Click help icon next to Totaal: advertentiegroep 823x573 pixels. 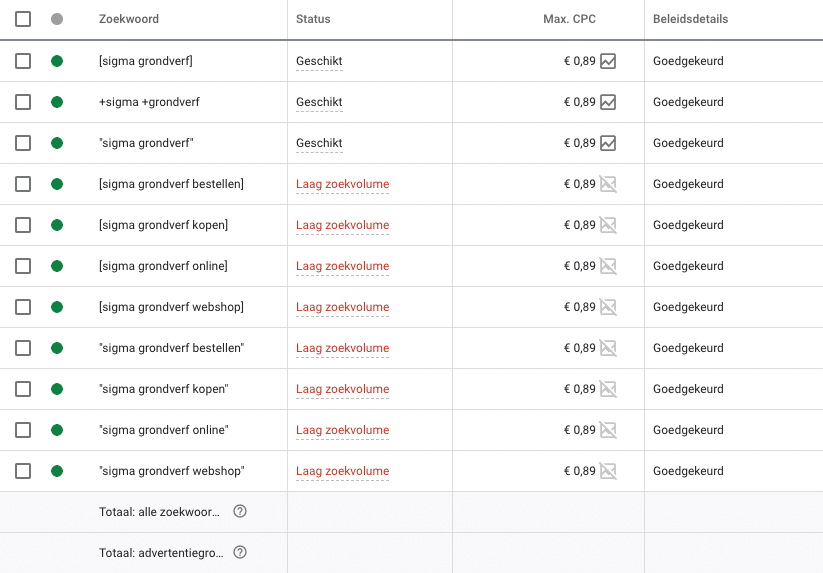(240, 552)
